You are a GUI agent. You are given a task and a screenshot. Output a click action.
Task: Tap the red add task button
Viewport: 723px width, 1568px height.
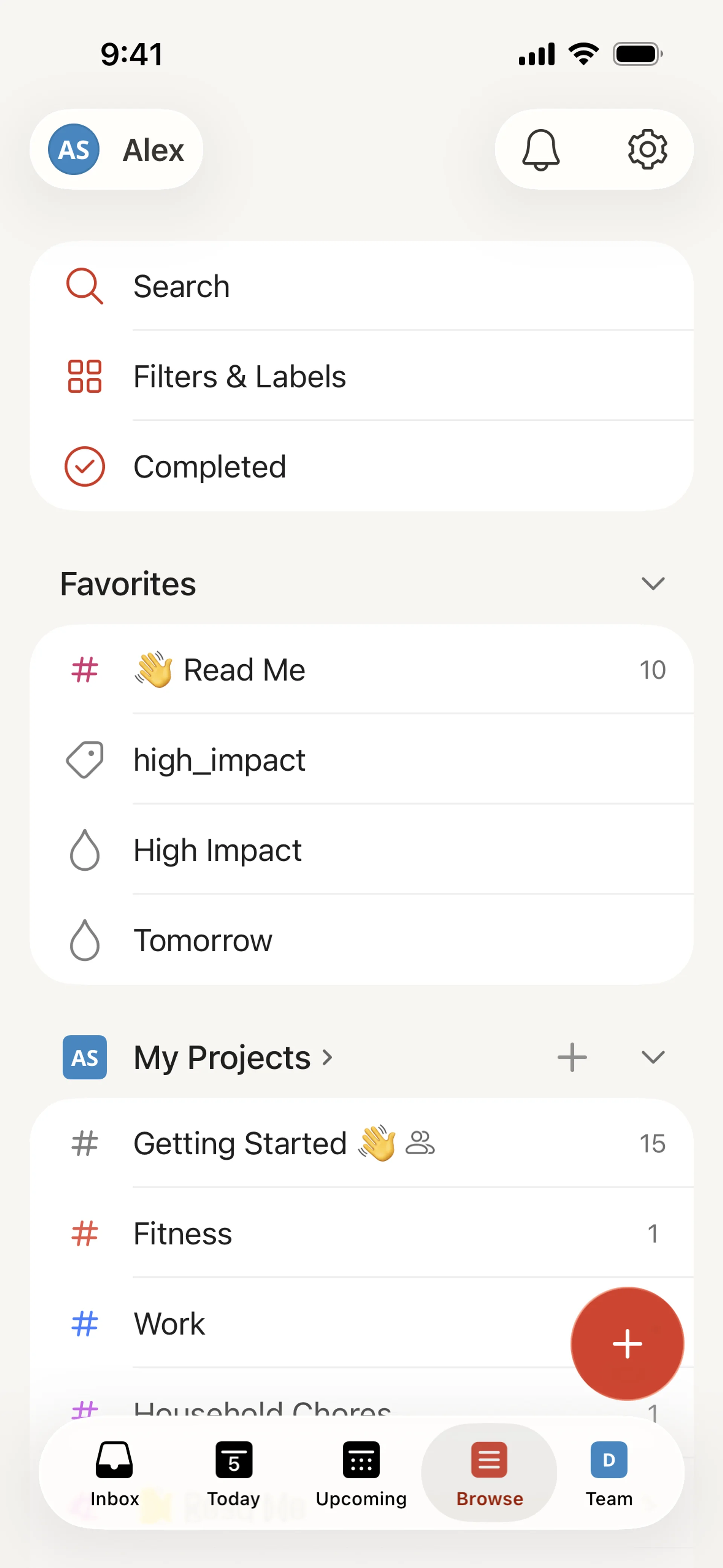627,1343
